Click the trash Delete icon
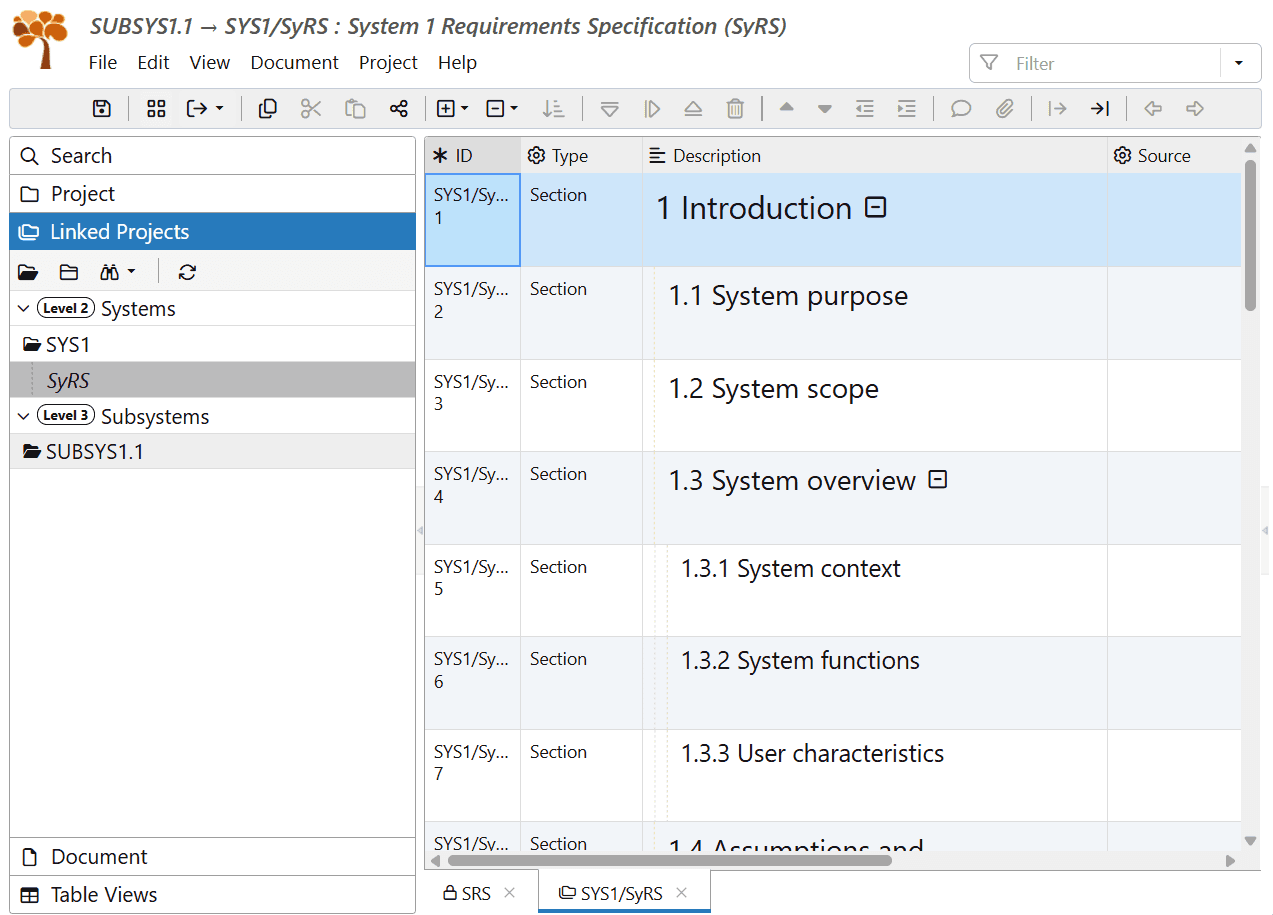 click(735, 109)
